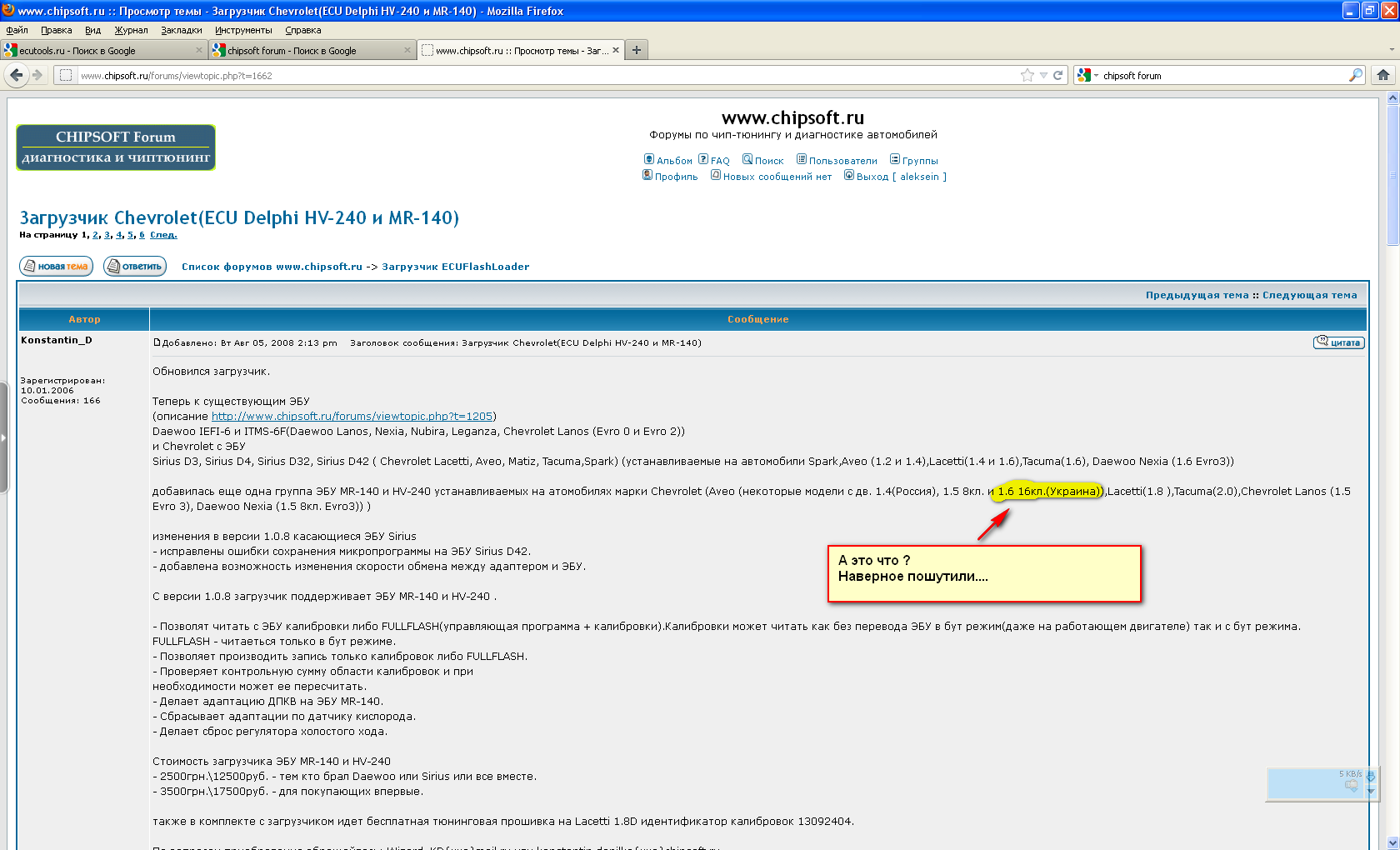Open the Файл menu
1400x850 pixels.
coord(17,30)
